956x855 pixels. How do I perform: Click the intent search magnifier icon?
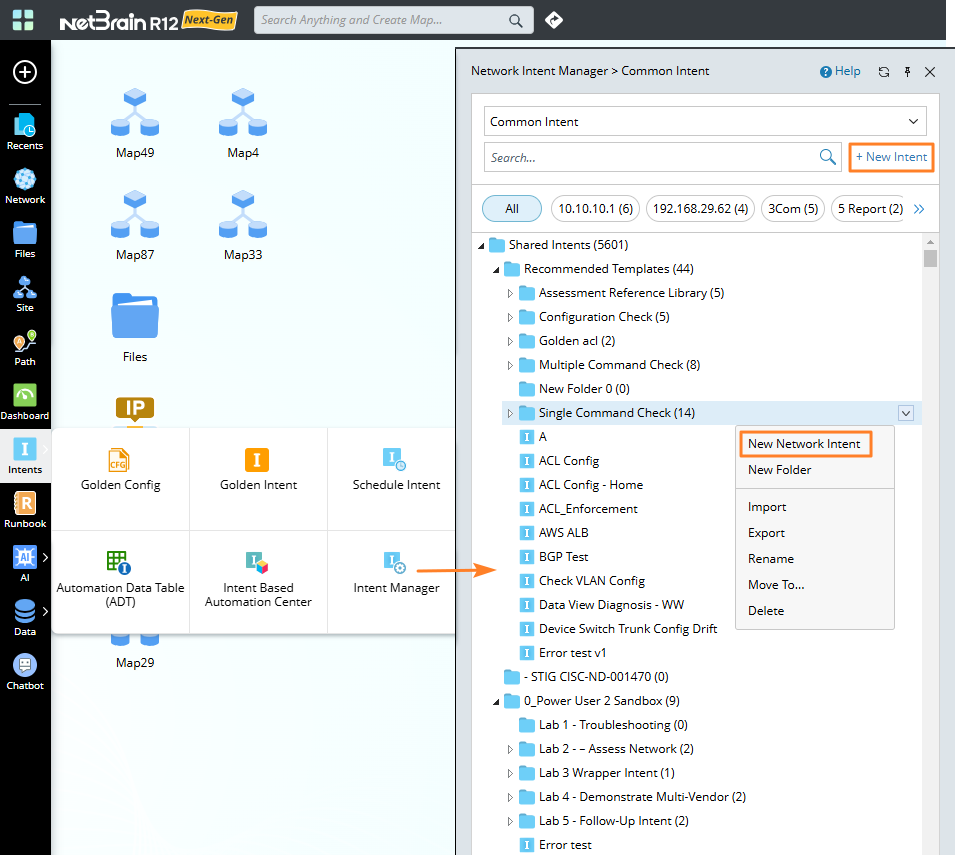pos(827,157)
